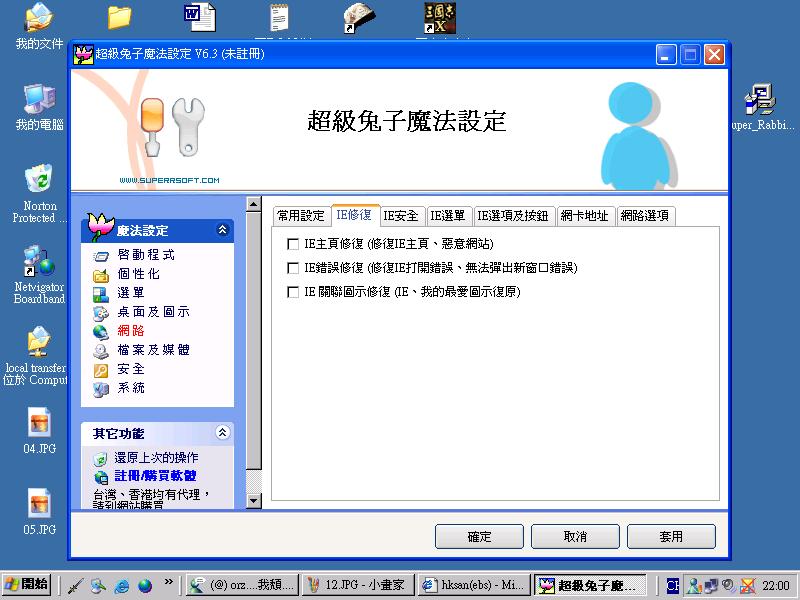Image resolution: width=800 pixels, height=600 pixels.
Task: Open 我的文件 desktop icon
Action: pos(39,26)
